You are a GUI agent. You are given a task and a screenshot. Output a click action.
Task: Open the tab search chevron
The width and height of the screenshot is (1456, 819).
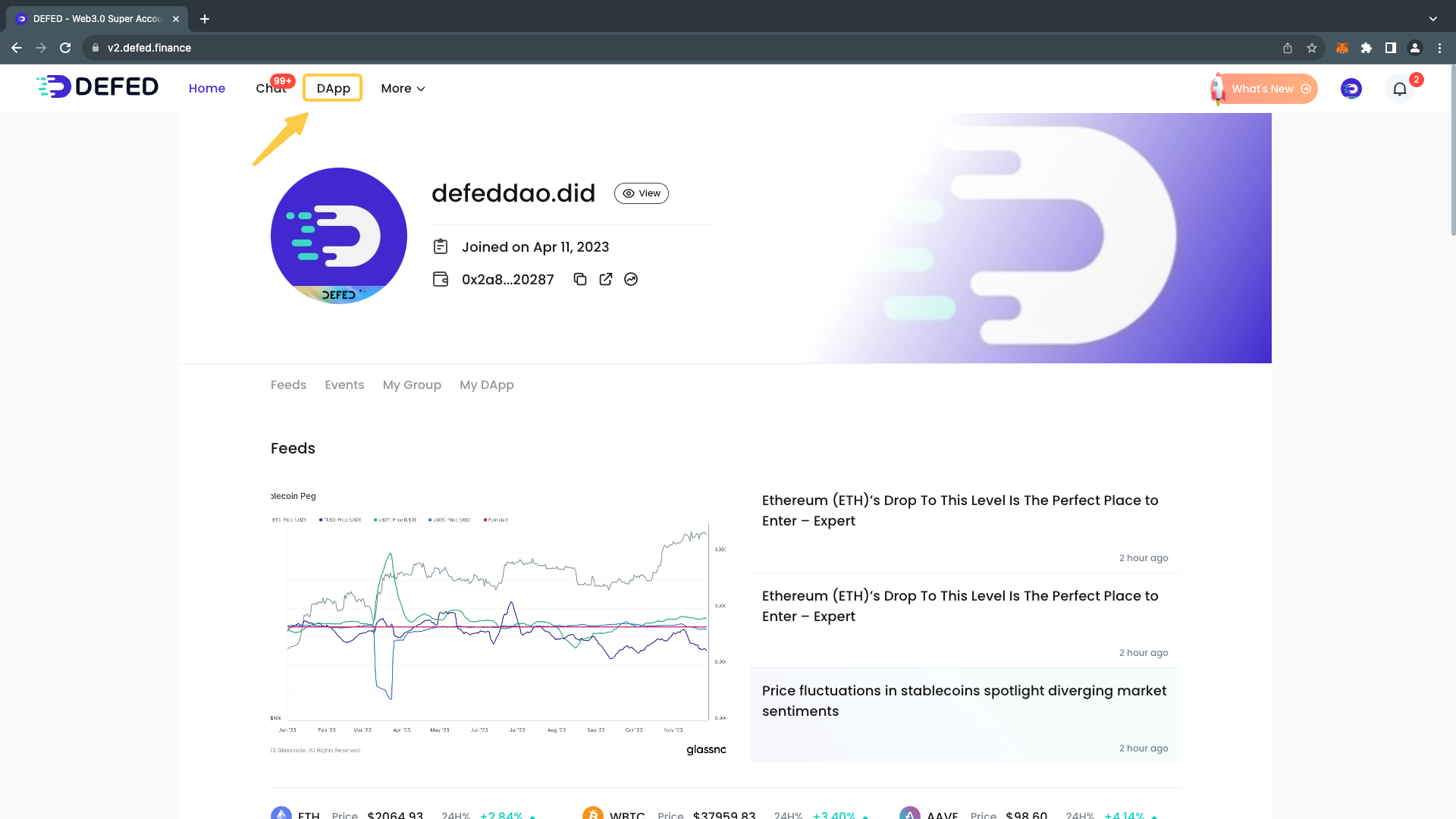(x=1433, y=18)
